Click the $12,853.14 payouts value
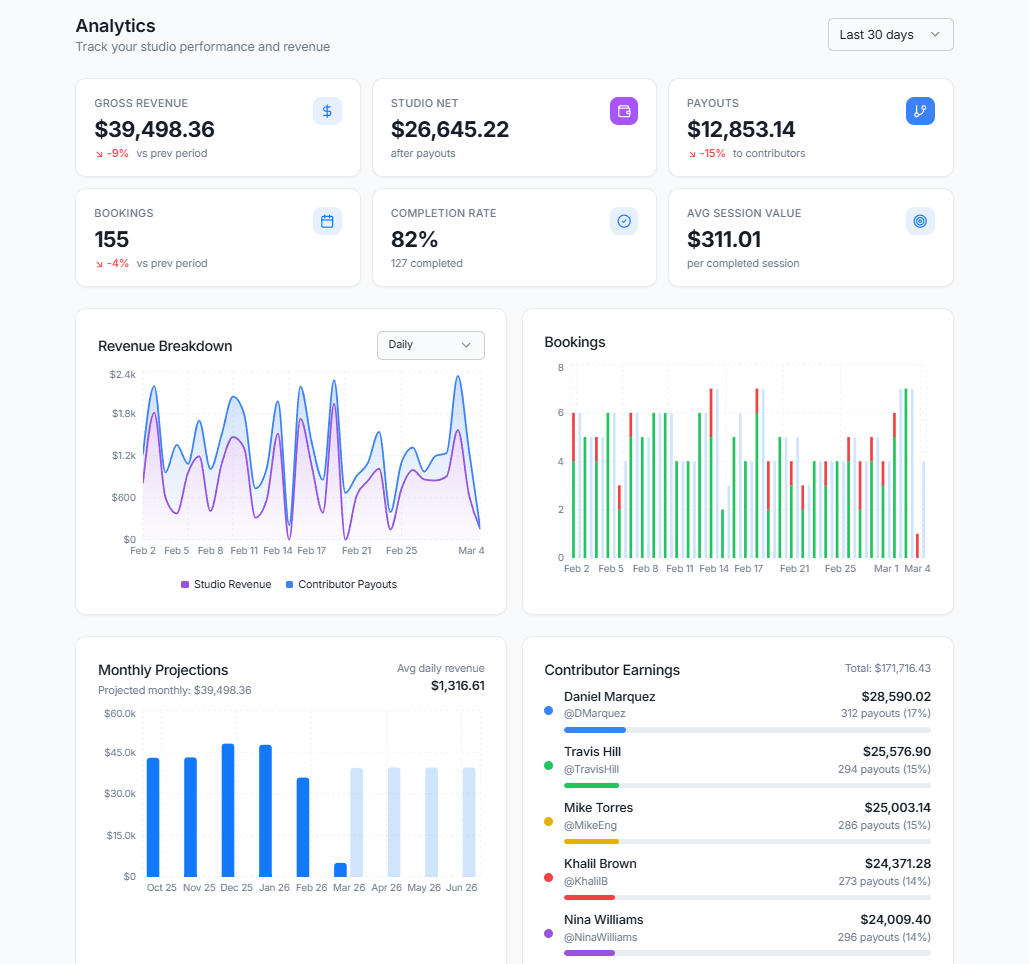Viewport: 1029px width, 964px height. coord(741,129)
